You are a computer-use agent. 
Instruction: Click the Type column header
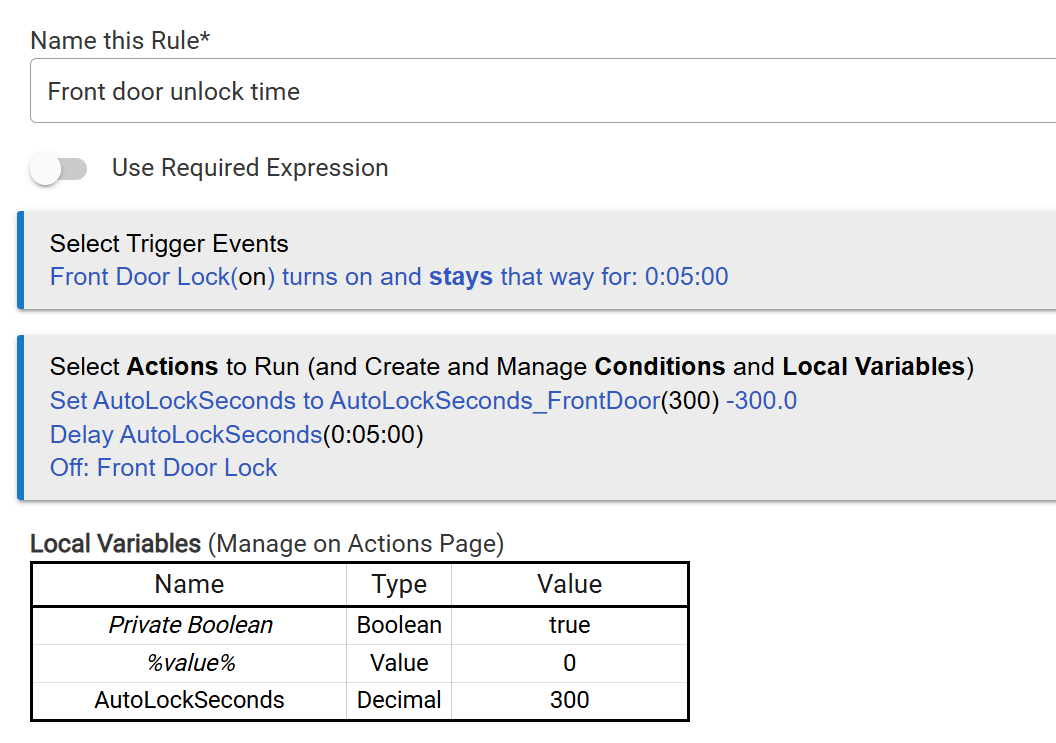[x=399, y=584]
